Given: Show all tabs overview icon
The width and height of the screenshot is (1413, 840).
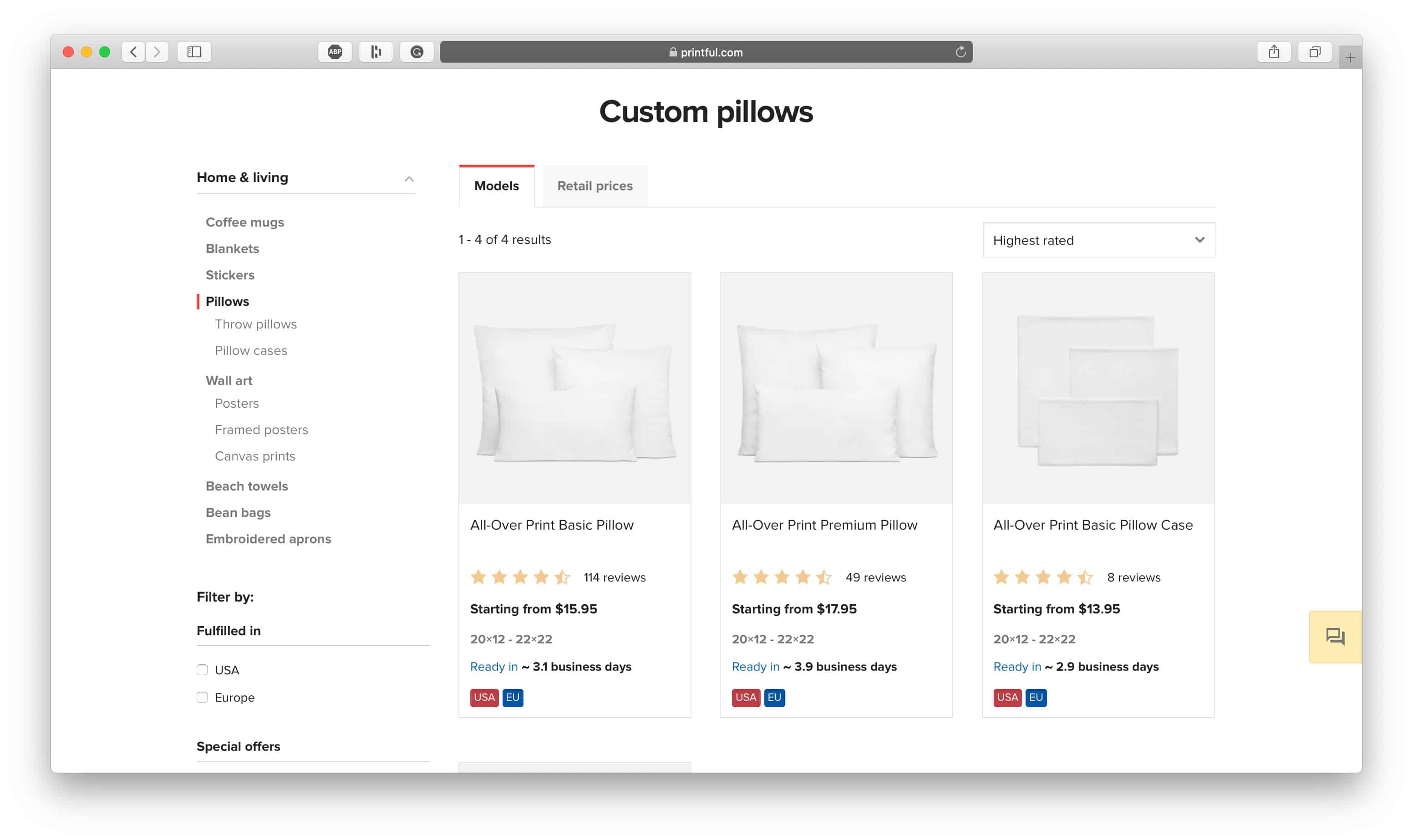Looking at the screenshot, I should tap(1315, 52).
